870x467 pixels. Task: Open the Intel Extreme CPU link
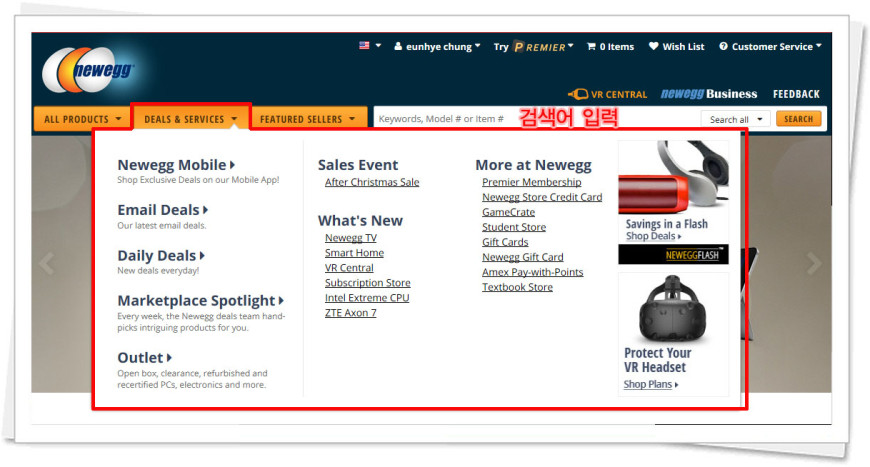tap(367, 297)
